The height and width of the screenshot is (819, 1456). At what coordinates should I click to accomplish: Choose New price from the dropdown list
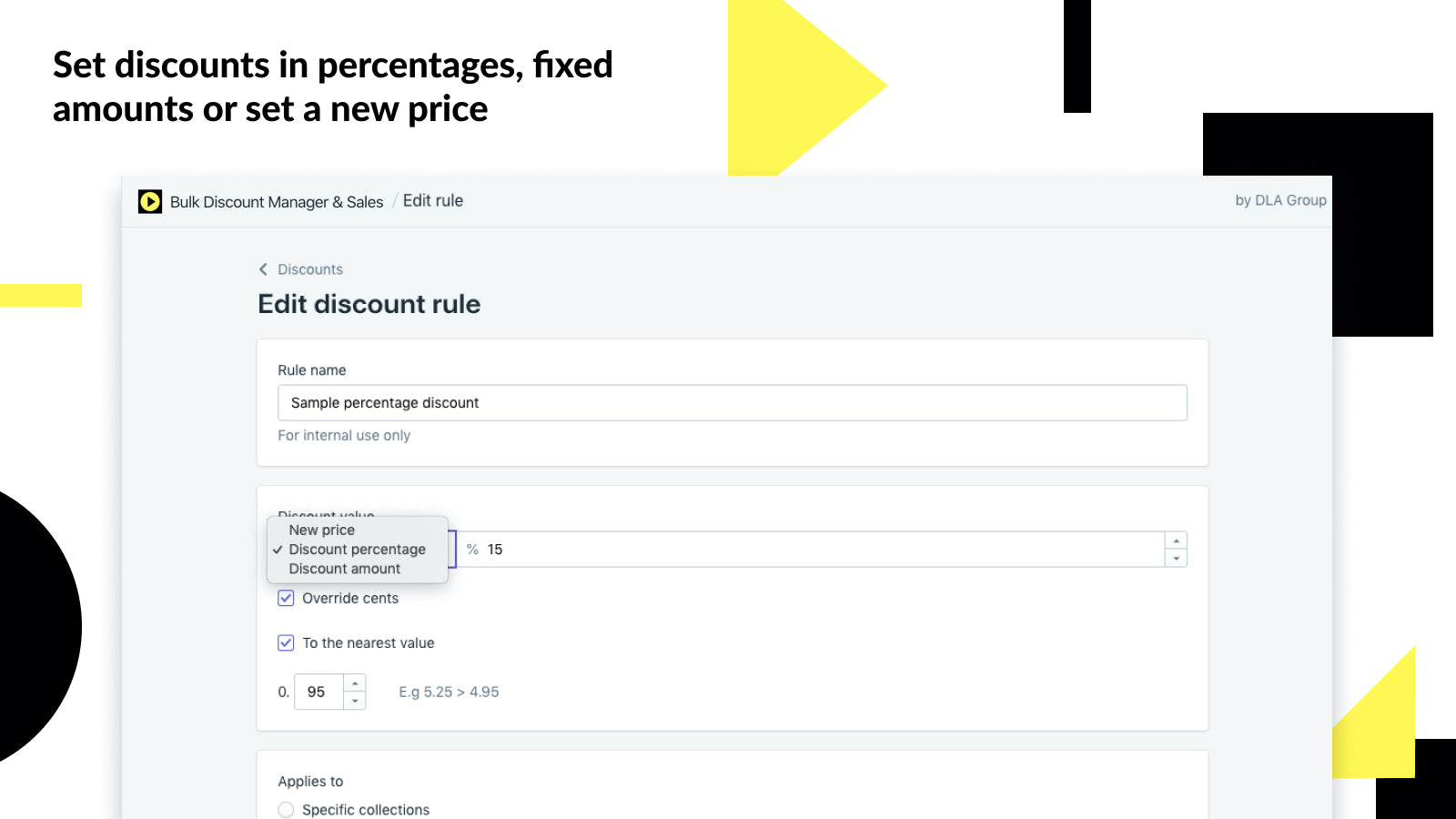[322, 530]
